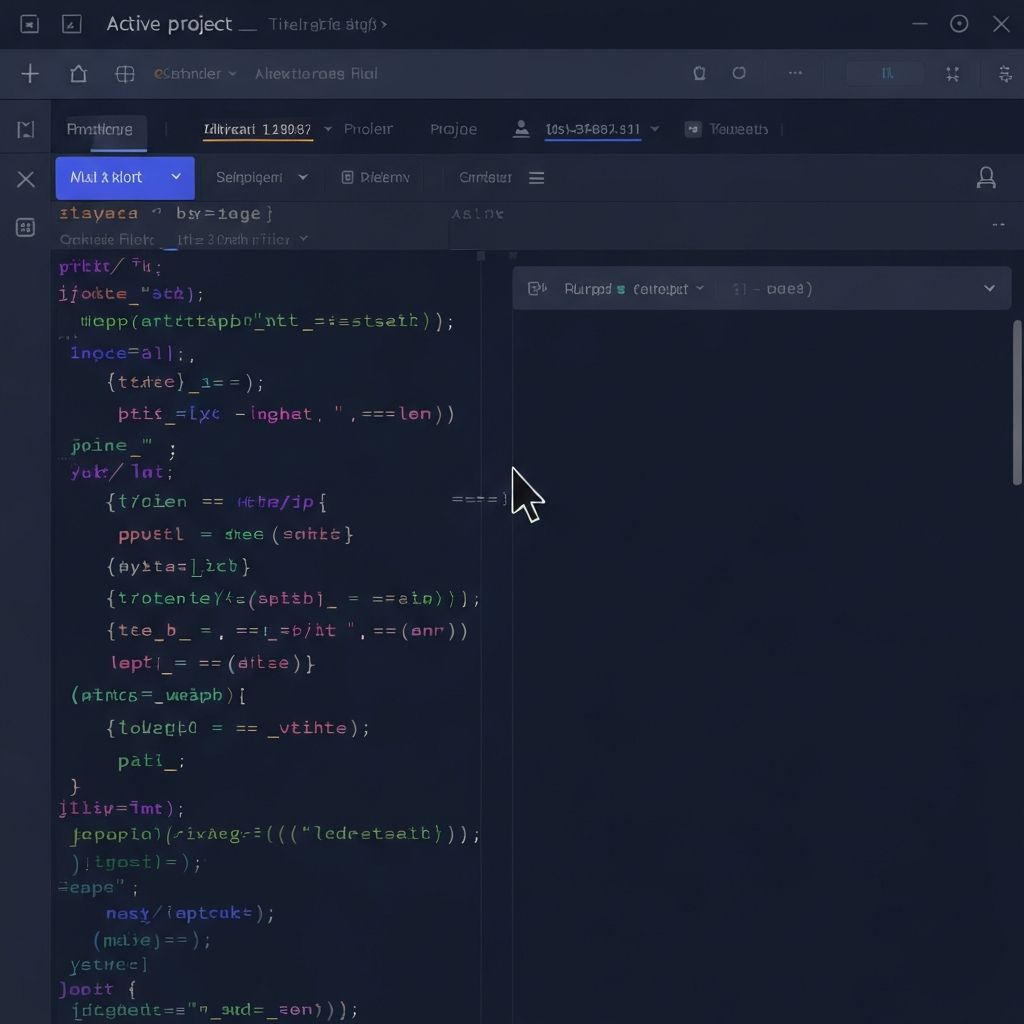Select the Proleir tab
The width and height of the screenshot is (1024, 1024).
click(x=368, y=129)
